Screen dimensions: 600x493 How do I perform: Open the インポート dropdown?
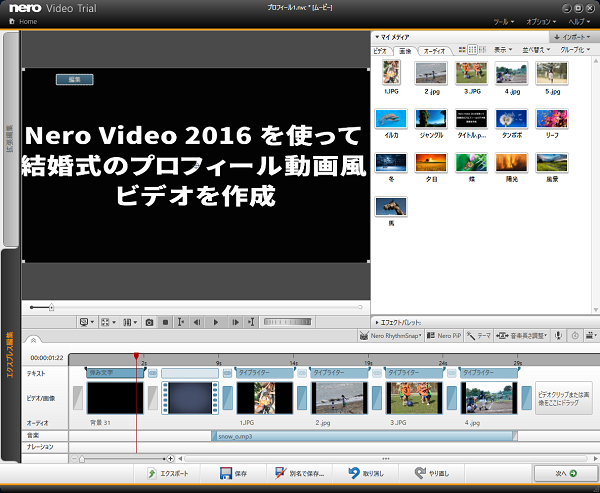[x=572, y=37]
